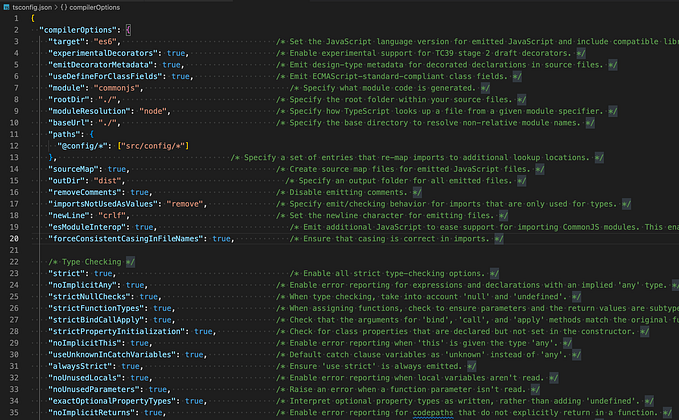Click the opening brace after "compilerOptions" on line 2
The height and width of the screenshot is (420, 679).
(x=129, y=30)
